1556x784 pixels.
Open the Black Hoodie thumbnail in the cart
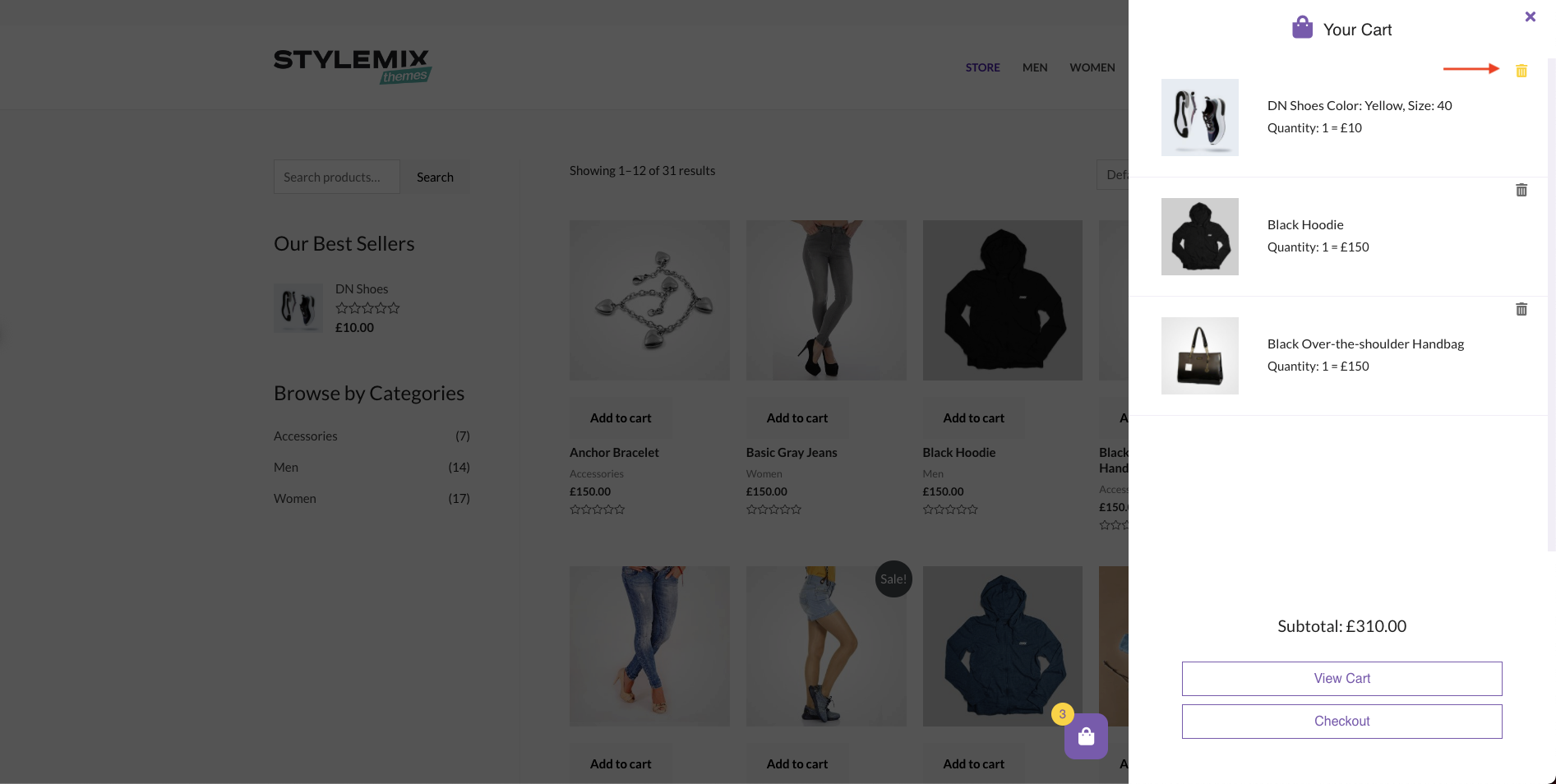(x=1200, y=237)
